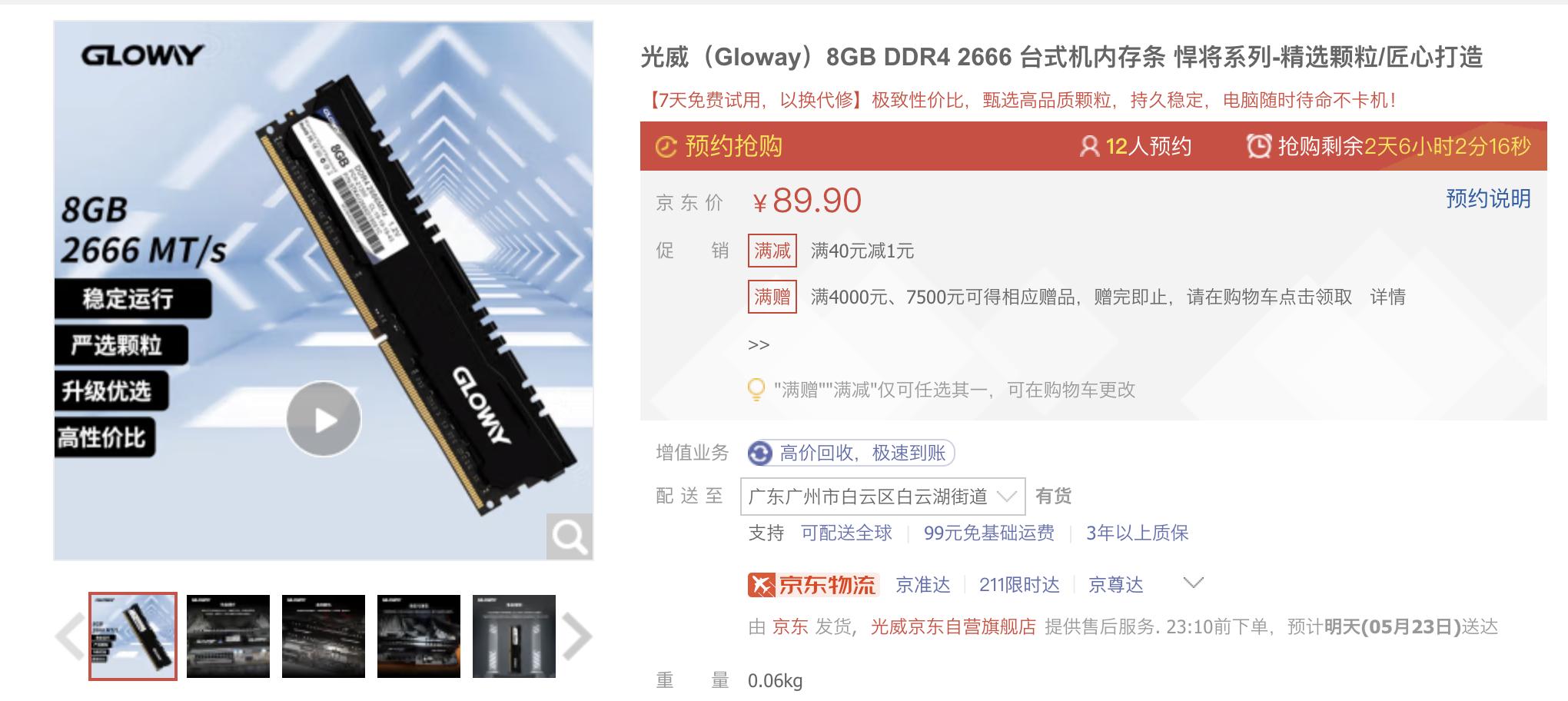Select the 满减 promotion tag

772,251
